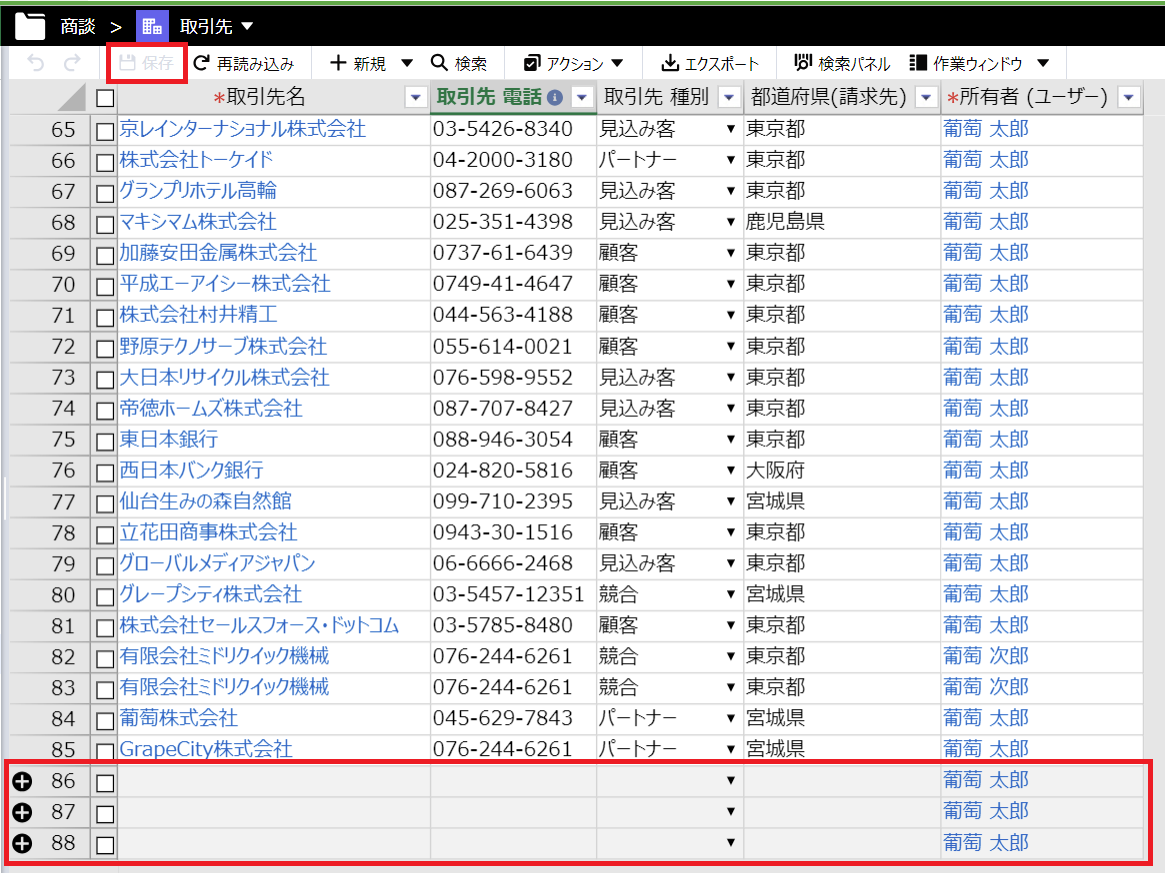Click the エクスポート download button

710,64
